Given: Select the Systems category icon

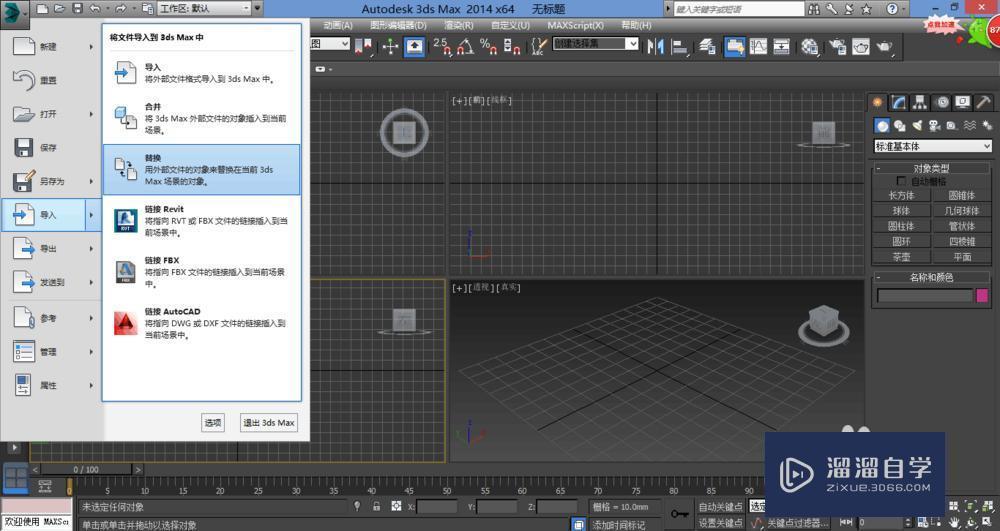Looking at the screenshot, I should tap(987, 126).
